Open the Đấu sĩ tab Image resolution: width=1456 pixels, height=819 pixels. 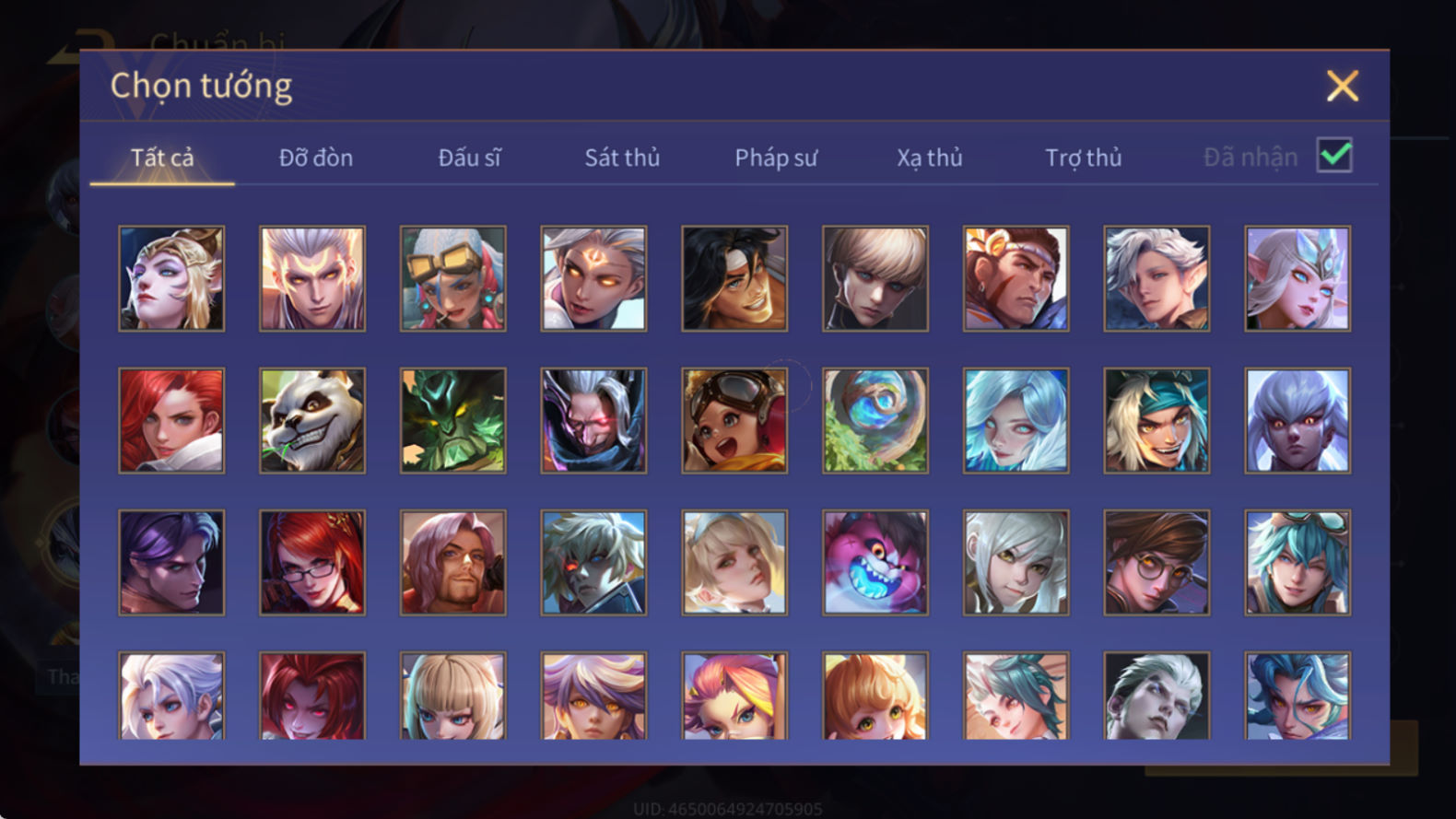(x=469, y=158)
